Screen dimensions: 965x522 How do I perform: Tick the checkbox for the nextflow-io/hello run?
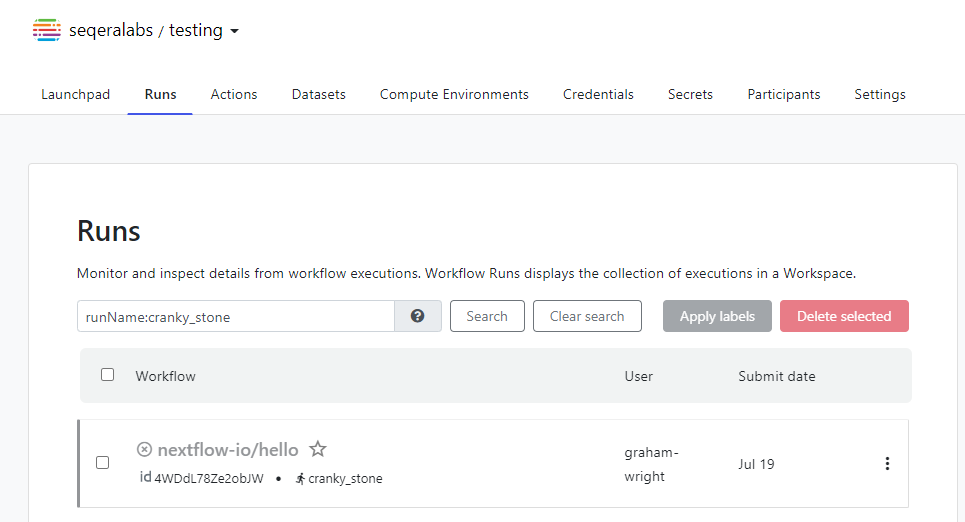(103, 462)
